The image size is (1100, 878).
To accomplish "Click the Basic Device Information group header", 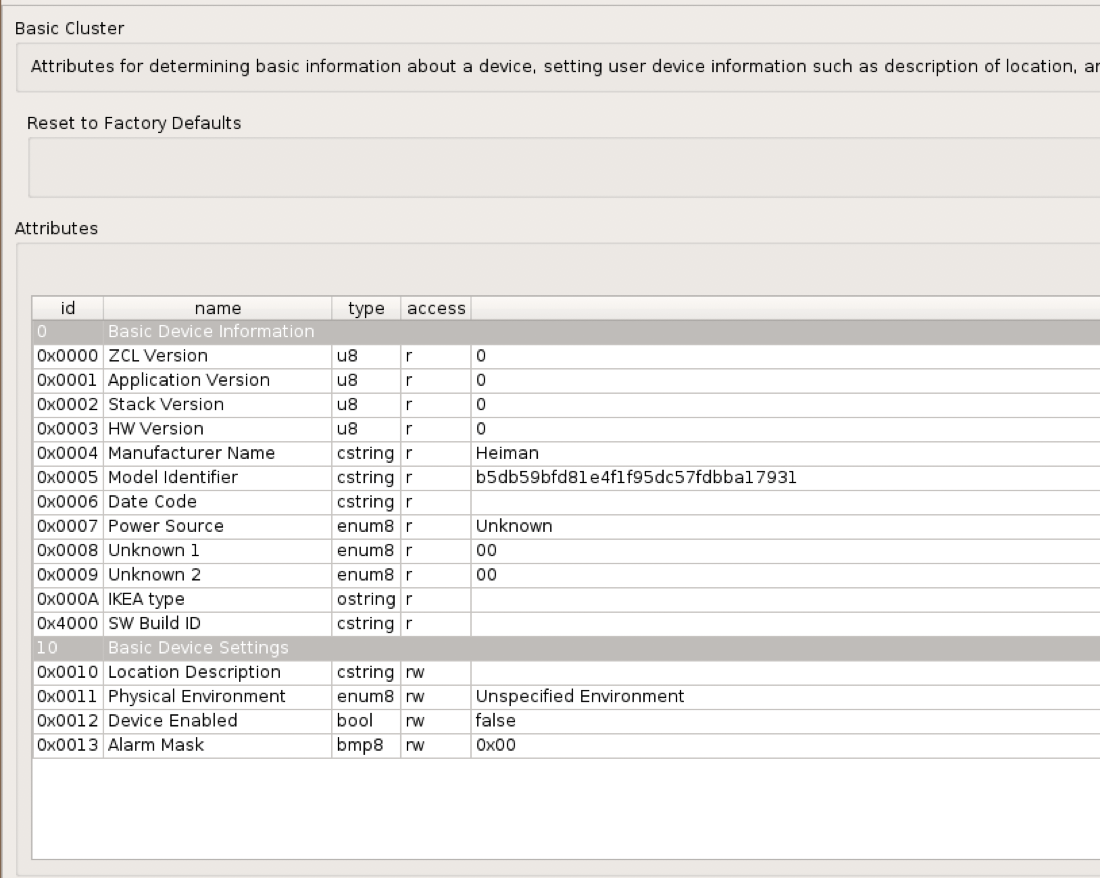I will click(x=566, y=332).
